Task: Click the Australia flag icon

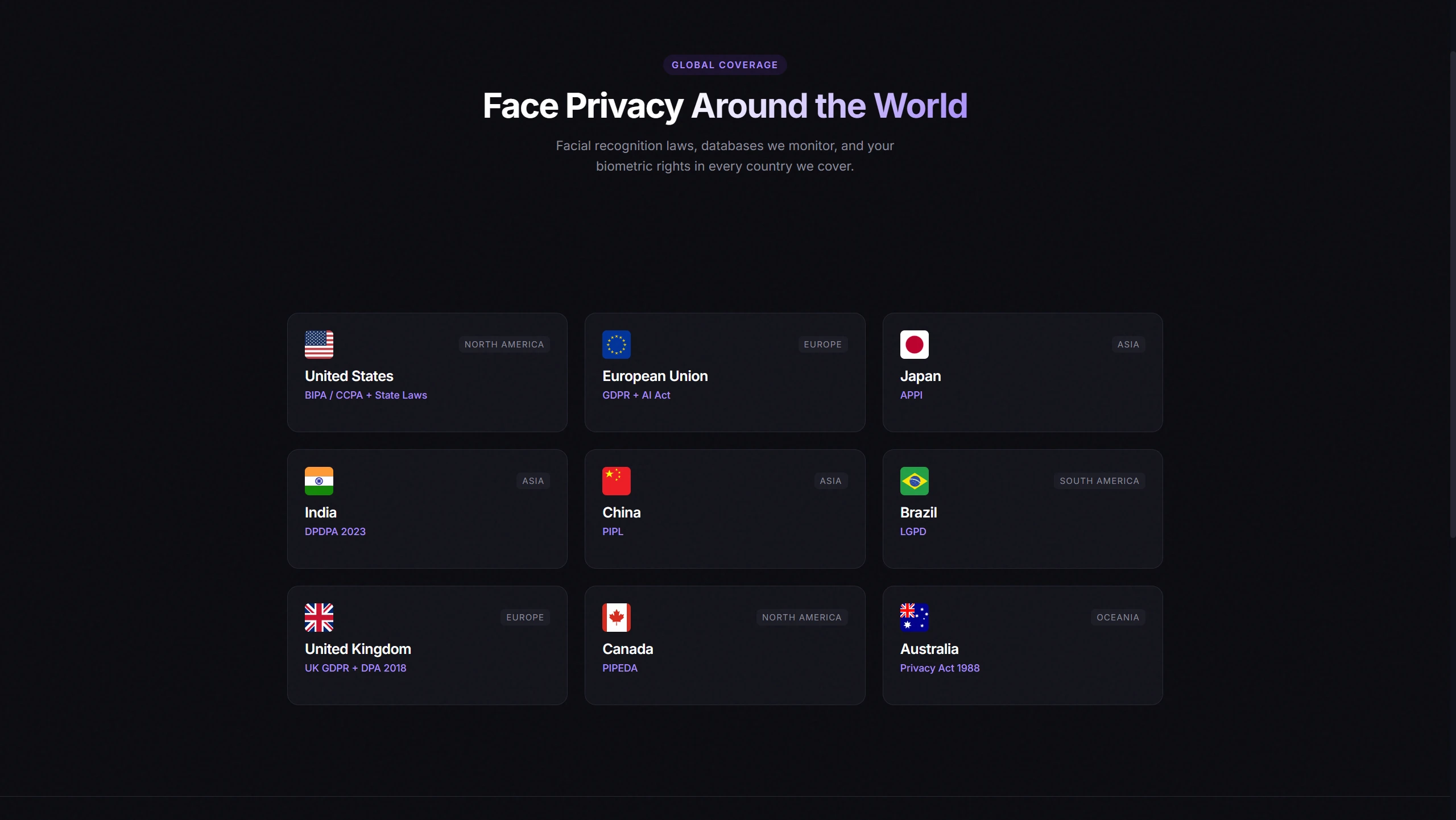Action: point(914,618)
